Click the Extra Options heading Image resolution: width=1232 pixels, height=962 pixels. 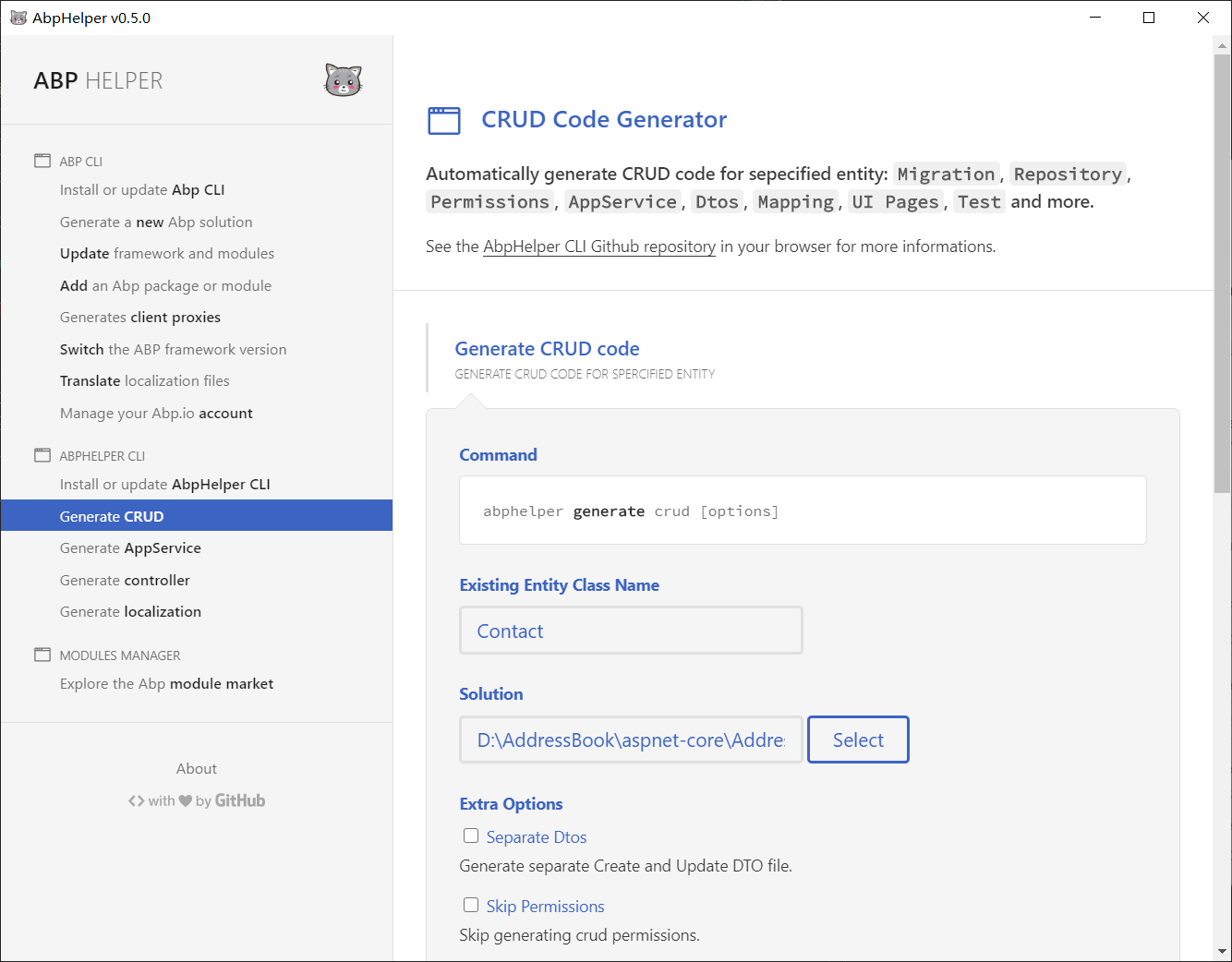coord(511,803)
